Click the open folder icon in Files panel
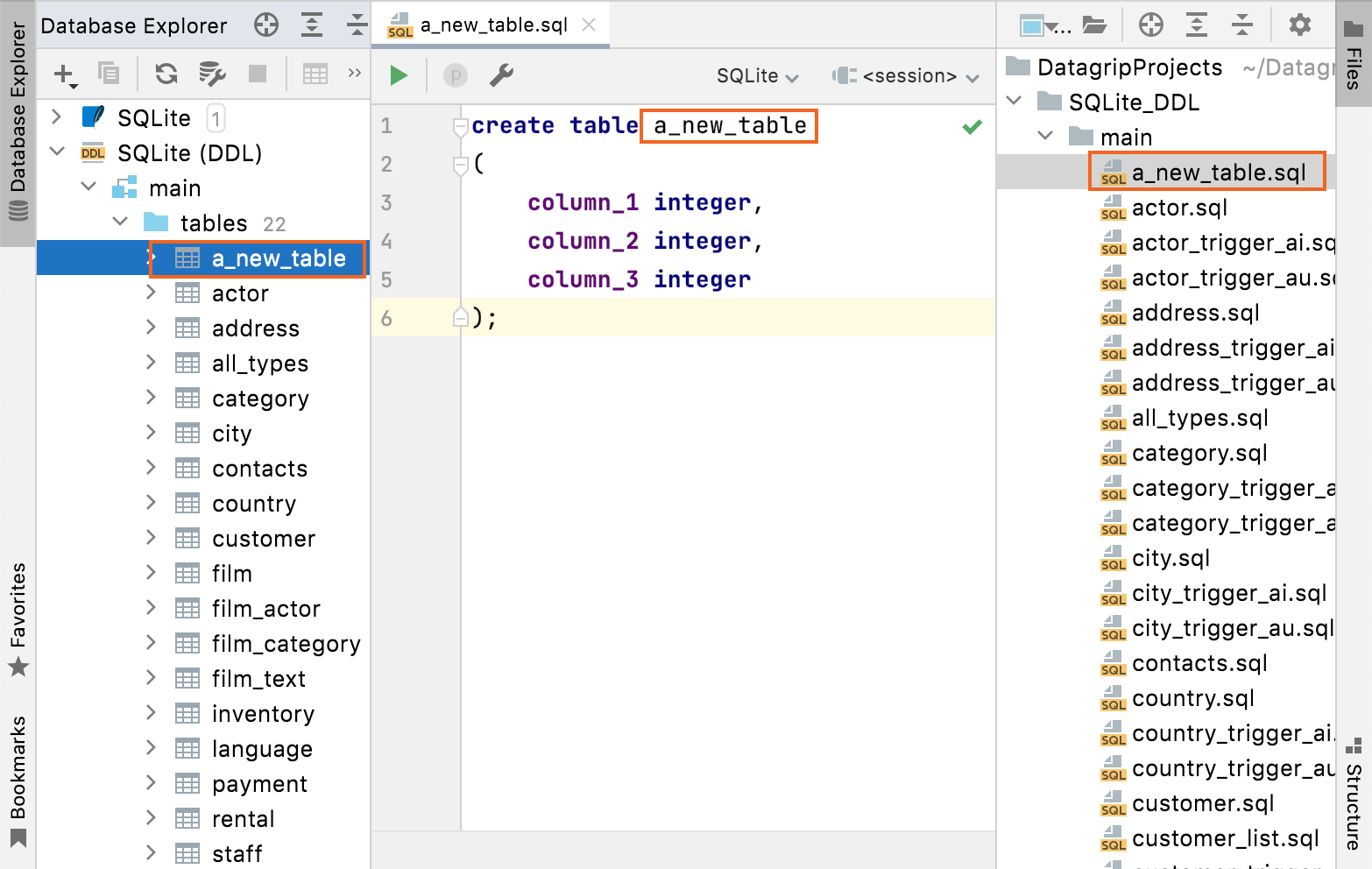Viewport: 1372px width, 869px height. tap(1094, 25)
